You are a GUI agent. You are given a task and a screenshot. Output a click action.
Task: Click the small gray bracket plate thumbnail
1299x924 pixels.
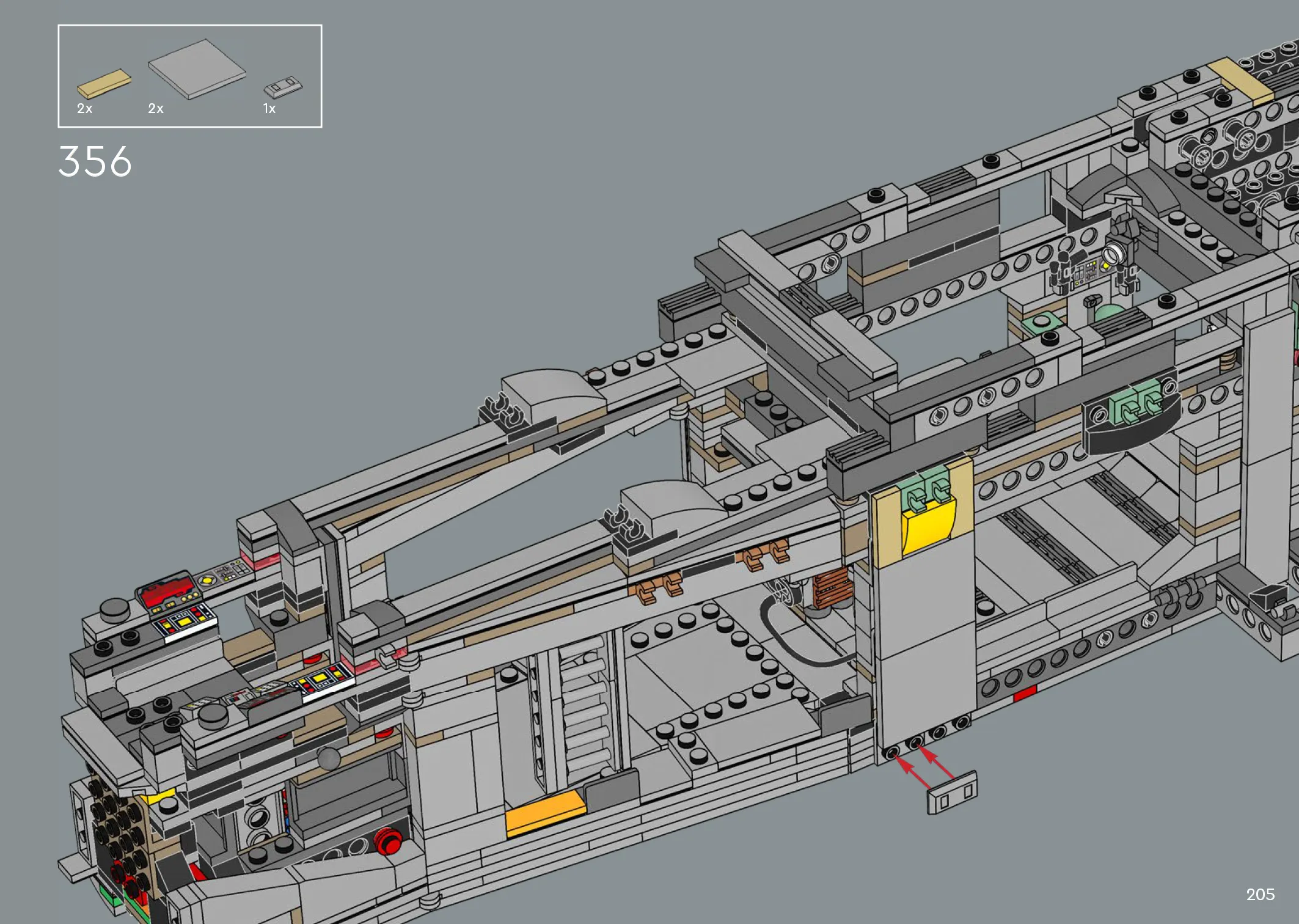point(283,87)
